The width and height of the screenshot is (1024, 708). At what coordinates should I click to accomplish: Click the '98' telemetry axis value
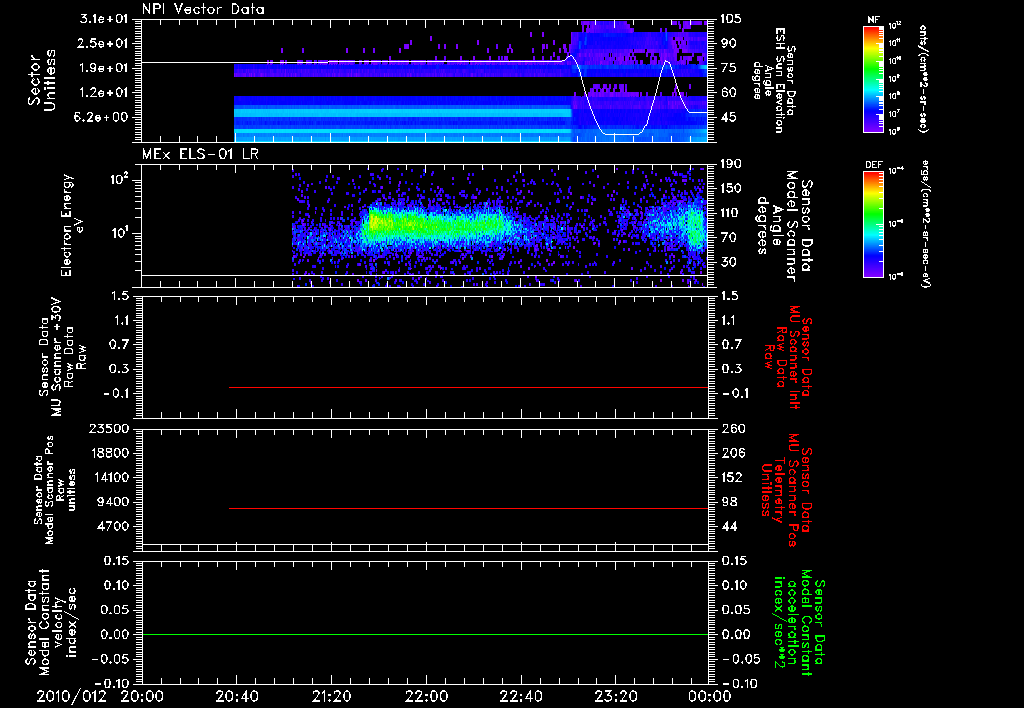(x=729, y=502)
